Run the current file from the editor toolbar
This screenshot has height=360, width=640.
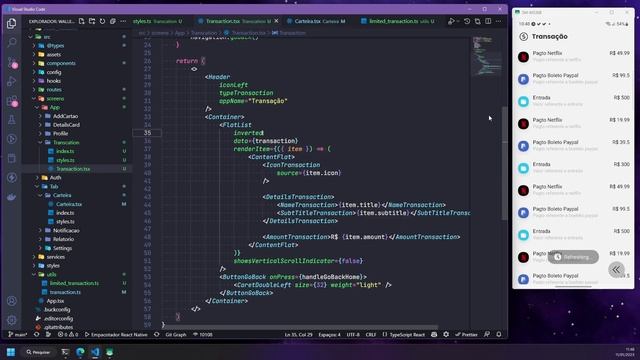pos(451,21)
